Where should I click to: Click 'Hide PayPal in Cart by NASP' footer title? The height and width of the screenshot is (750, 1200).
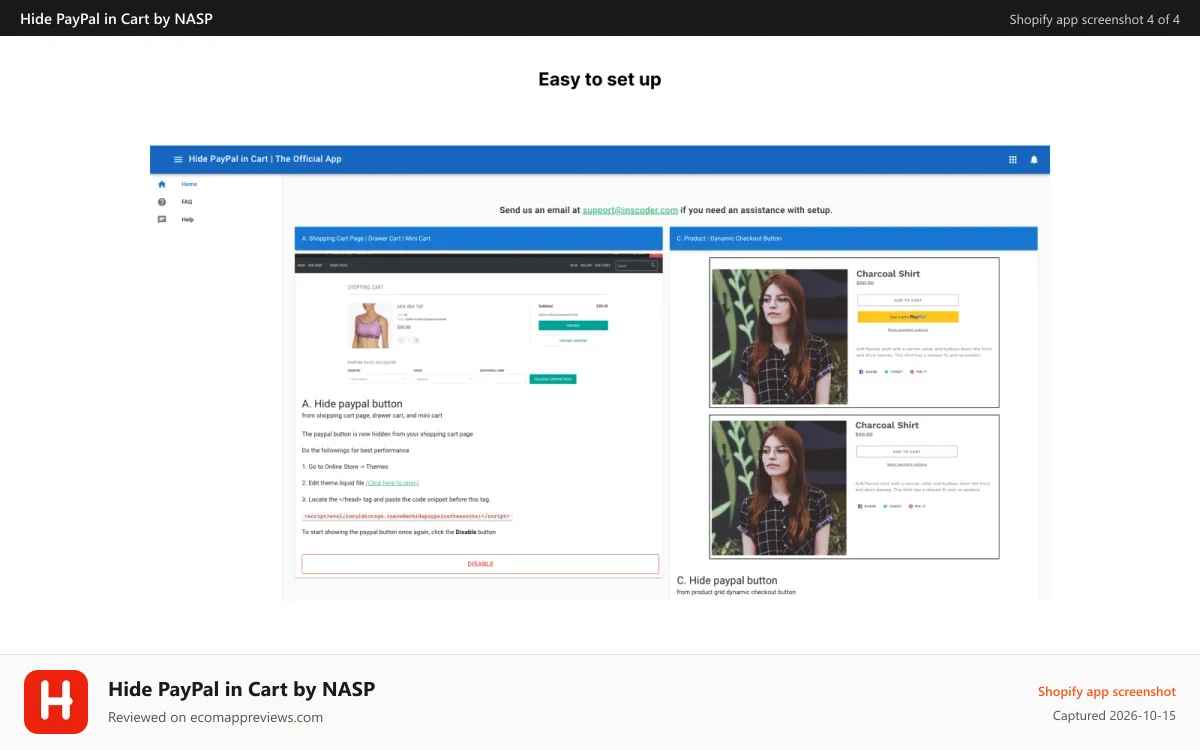(241, 688)
